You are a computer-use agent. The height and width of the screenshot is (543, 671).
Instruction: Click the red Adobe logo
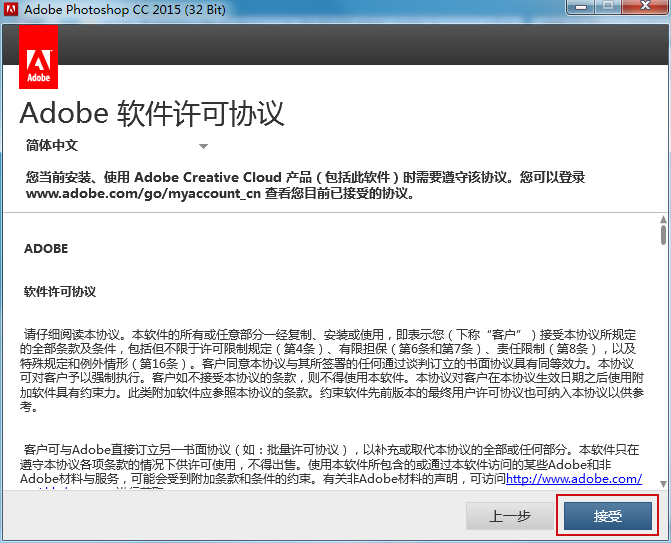coord(39,55)
